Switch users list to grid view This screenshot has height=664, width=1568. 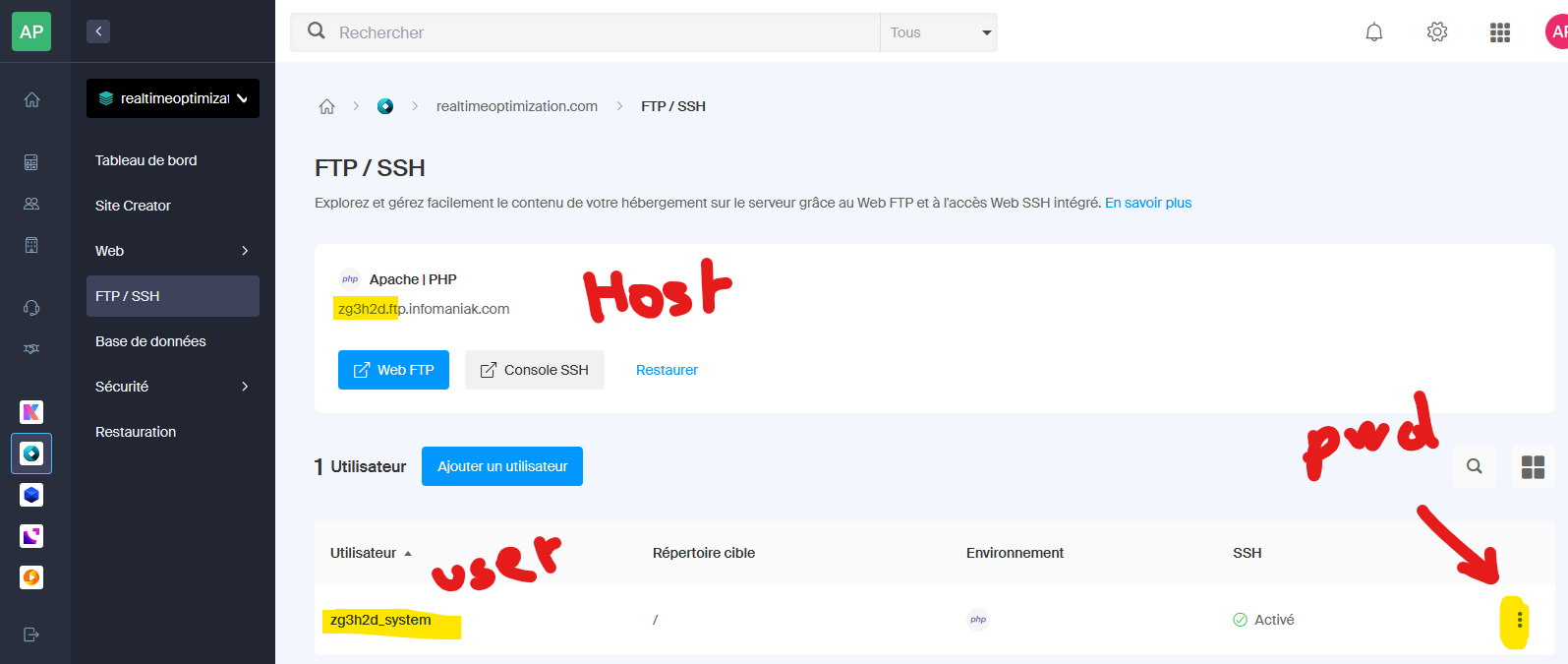1533,466
